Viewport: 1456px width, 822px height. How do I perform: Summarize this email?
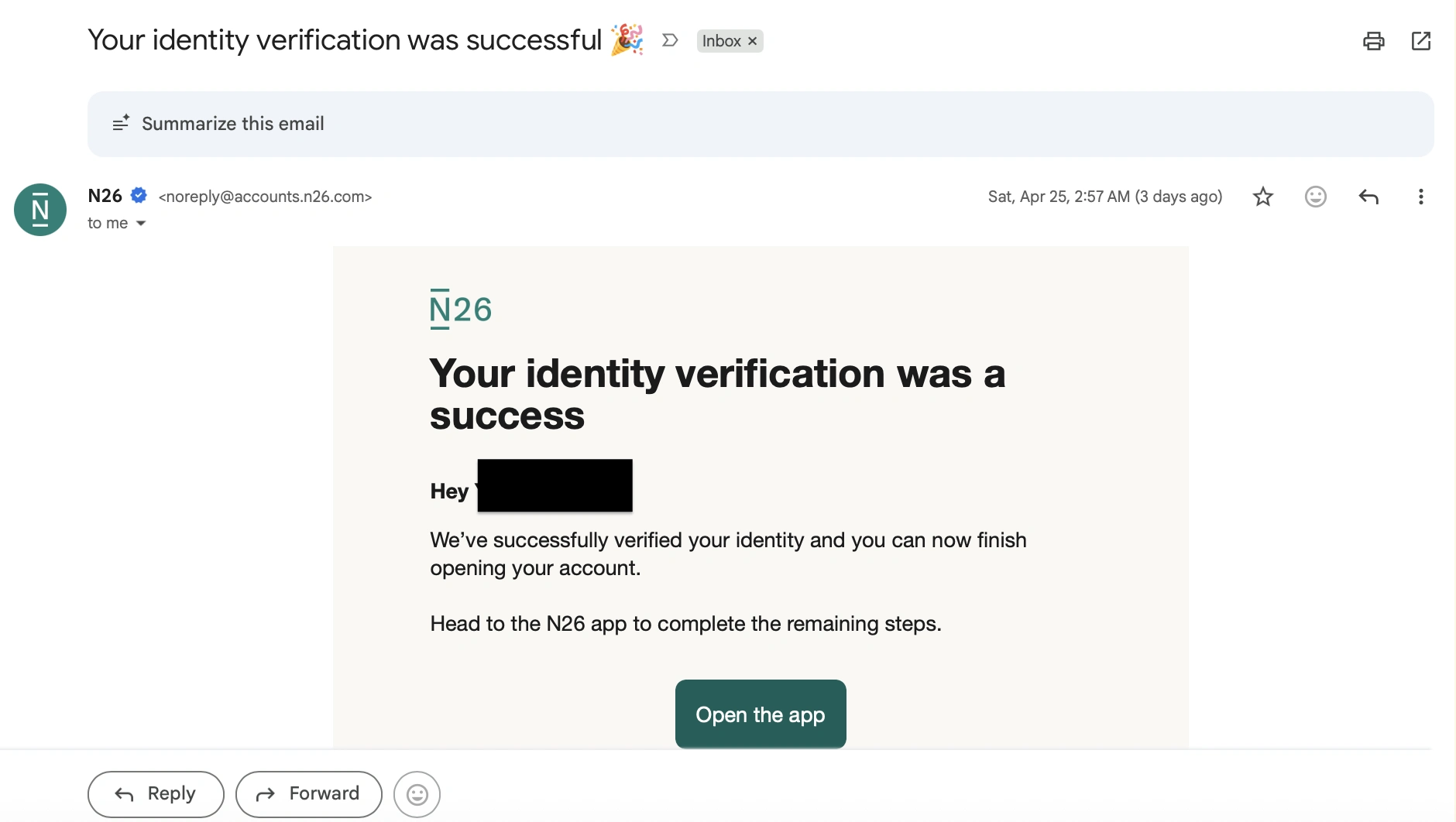(x=232, y=124)
